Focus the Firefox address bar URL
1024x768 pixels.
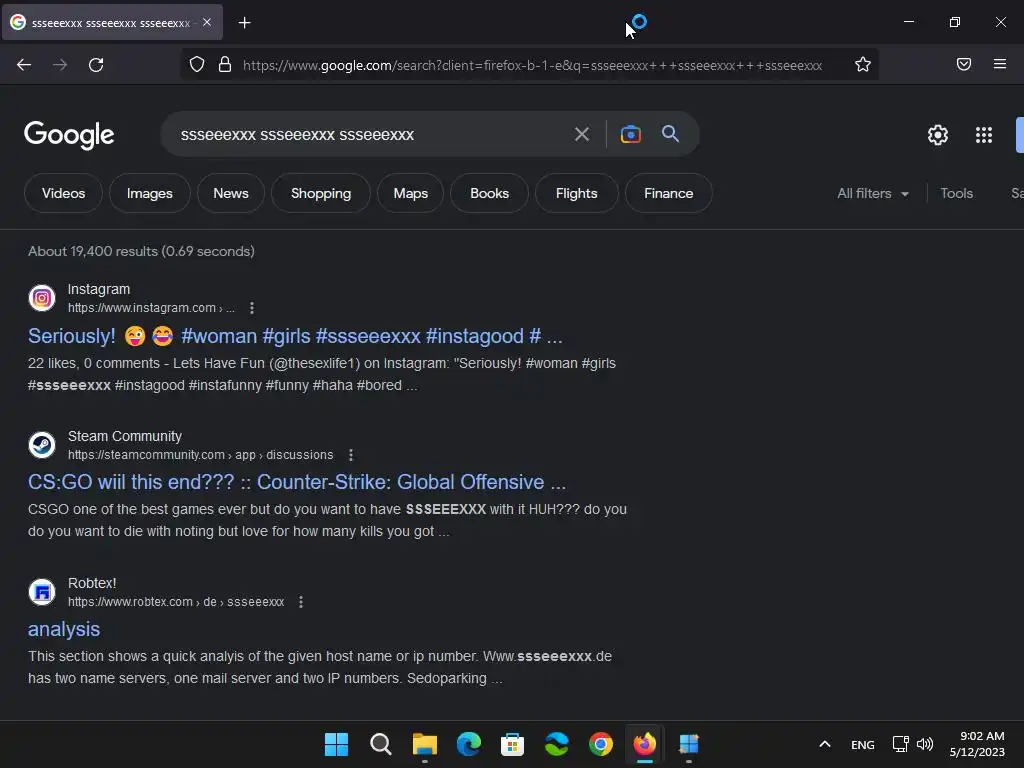pos(532,65)
